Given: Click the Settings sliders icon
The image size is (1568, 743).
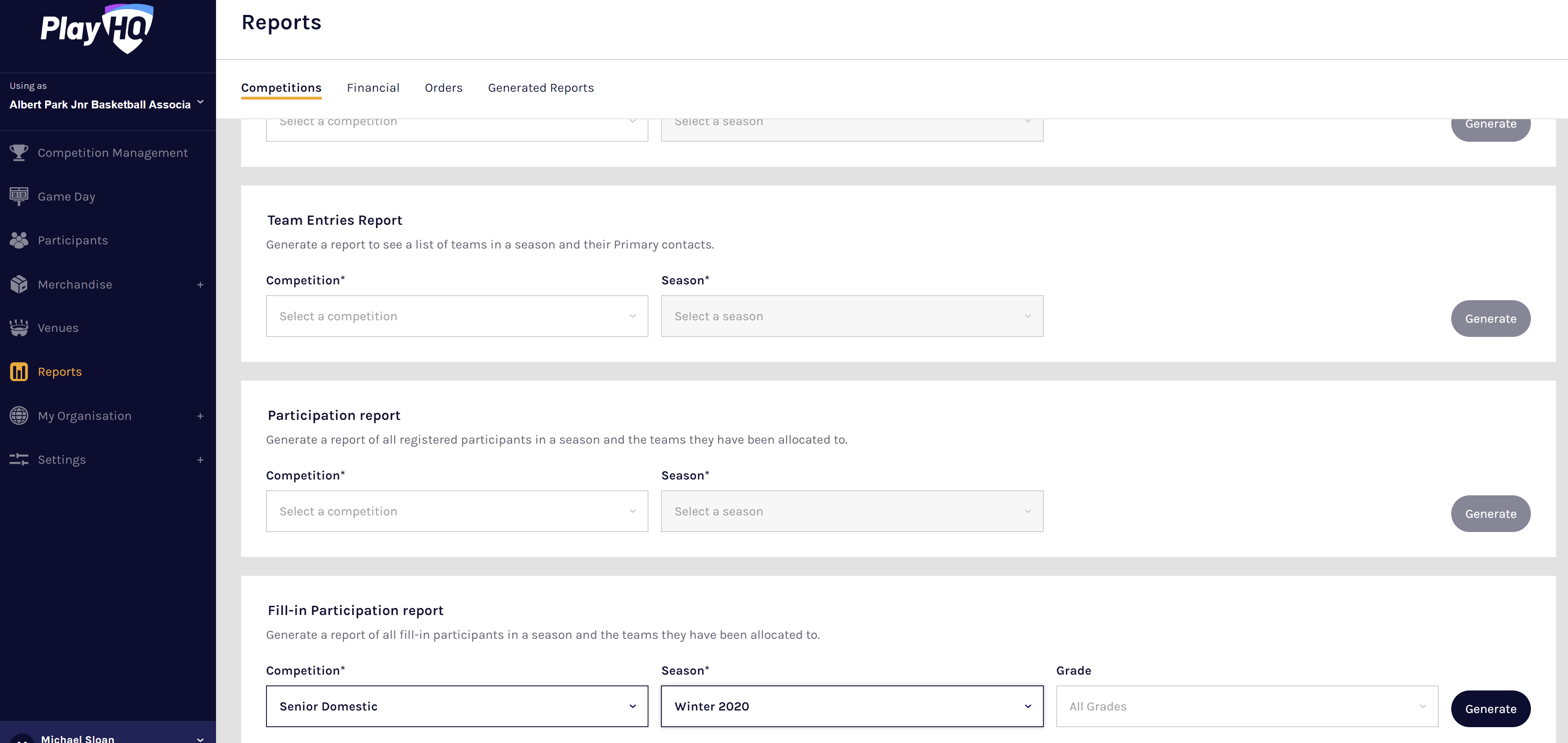Looking at the screenshot, I should pyautogui.click(x=19, y=459).
